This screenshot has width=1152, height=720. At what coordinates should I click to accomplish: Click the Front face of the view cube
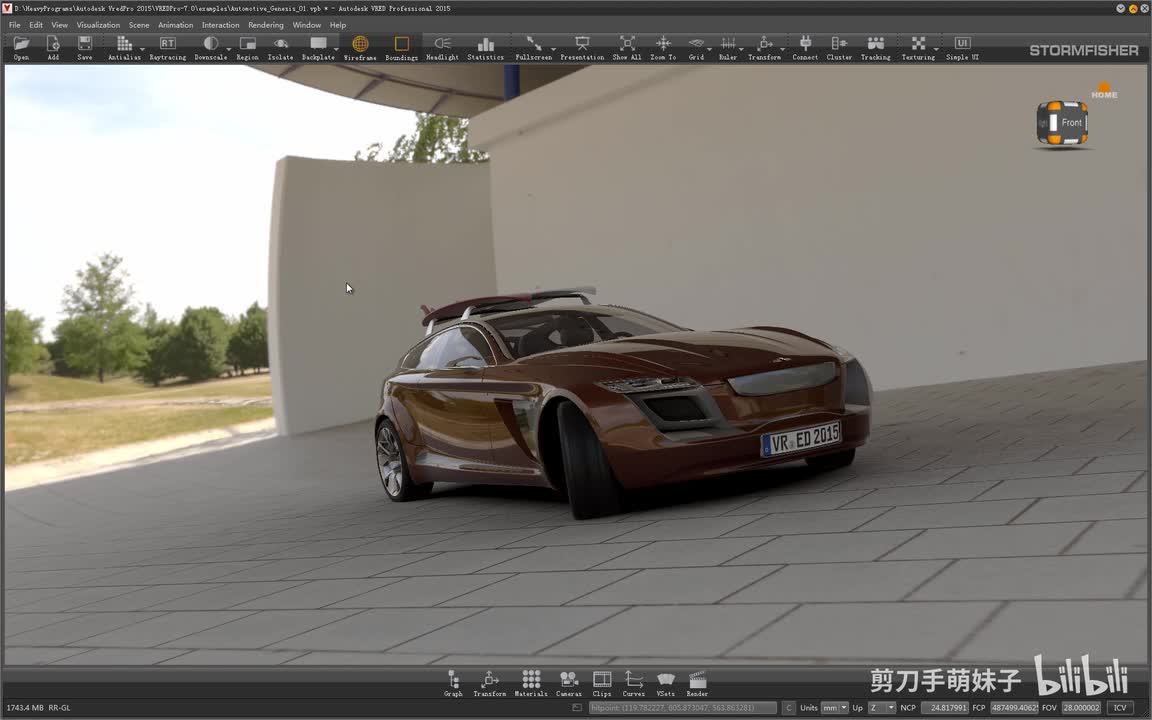[x=1071, y=123]
